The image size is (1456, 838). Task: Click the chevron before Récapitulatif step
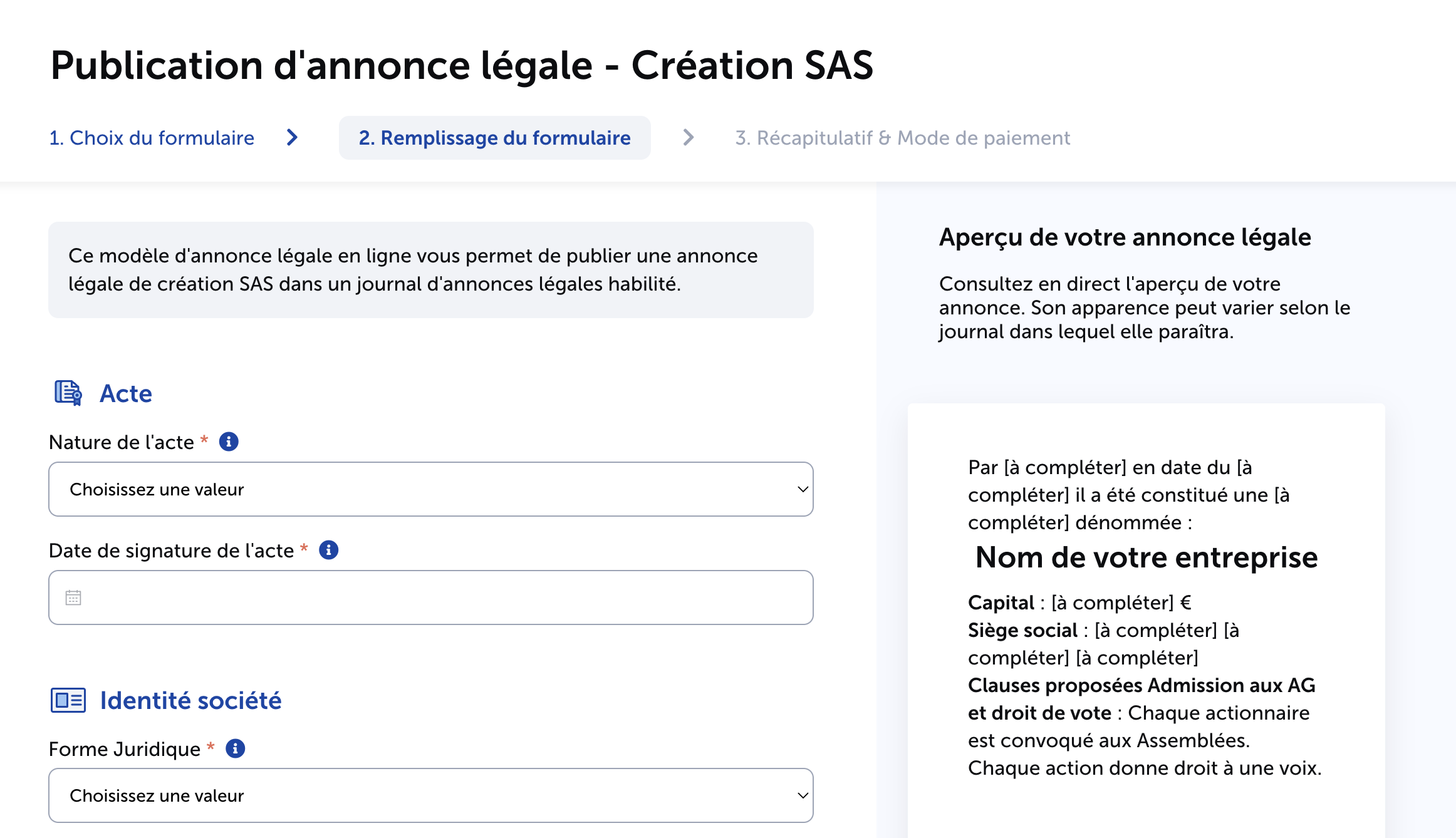click(x=688, y=138)
